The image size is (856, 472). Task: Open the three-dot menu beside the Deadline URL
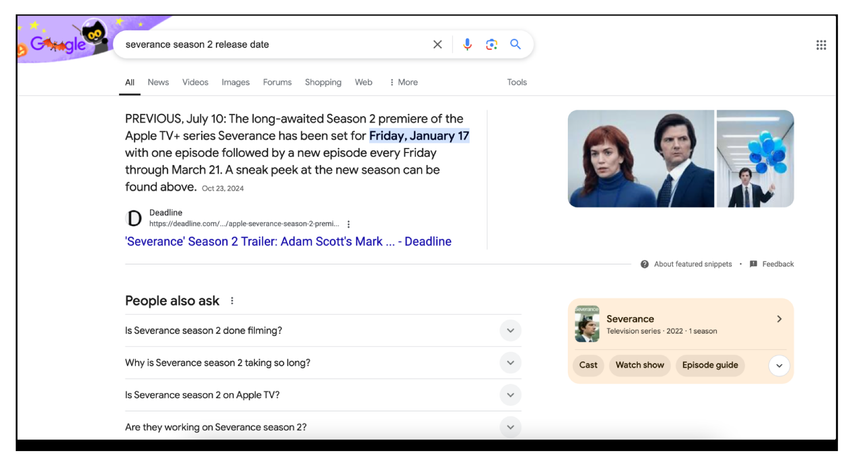tap(348, 224)
